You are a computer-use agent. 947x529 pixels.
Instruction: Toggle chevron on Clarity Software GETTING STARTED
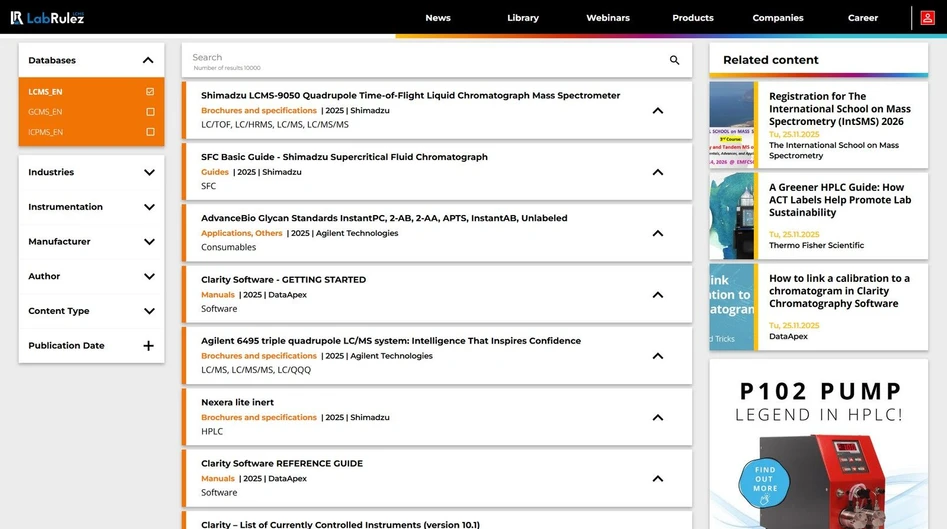(x=657, y=295)
